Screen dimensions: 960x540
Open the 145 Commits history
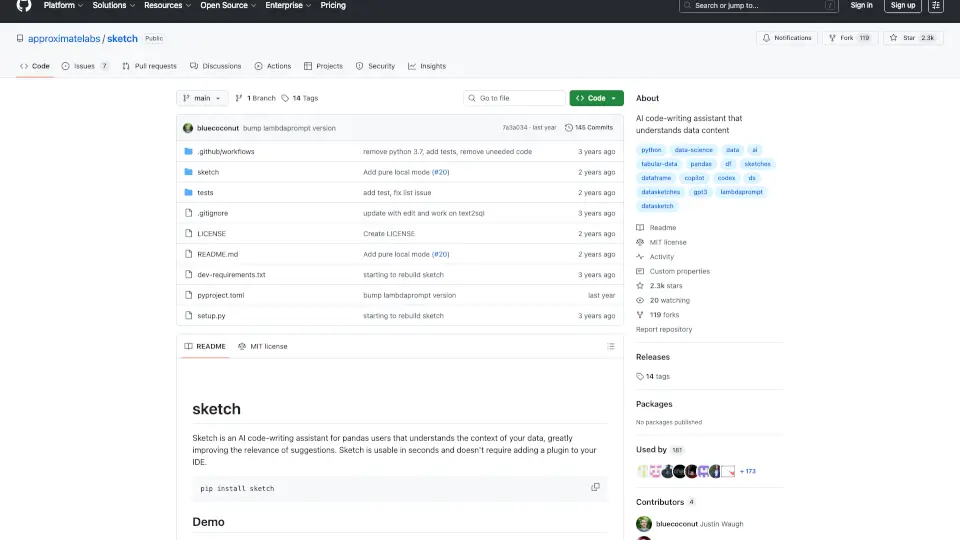point(589,128)
